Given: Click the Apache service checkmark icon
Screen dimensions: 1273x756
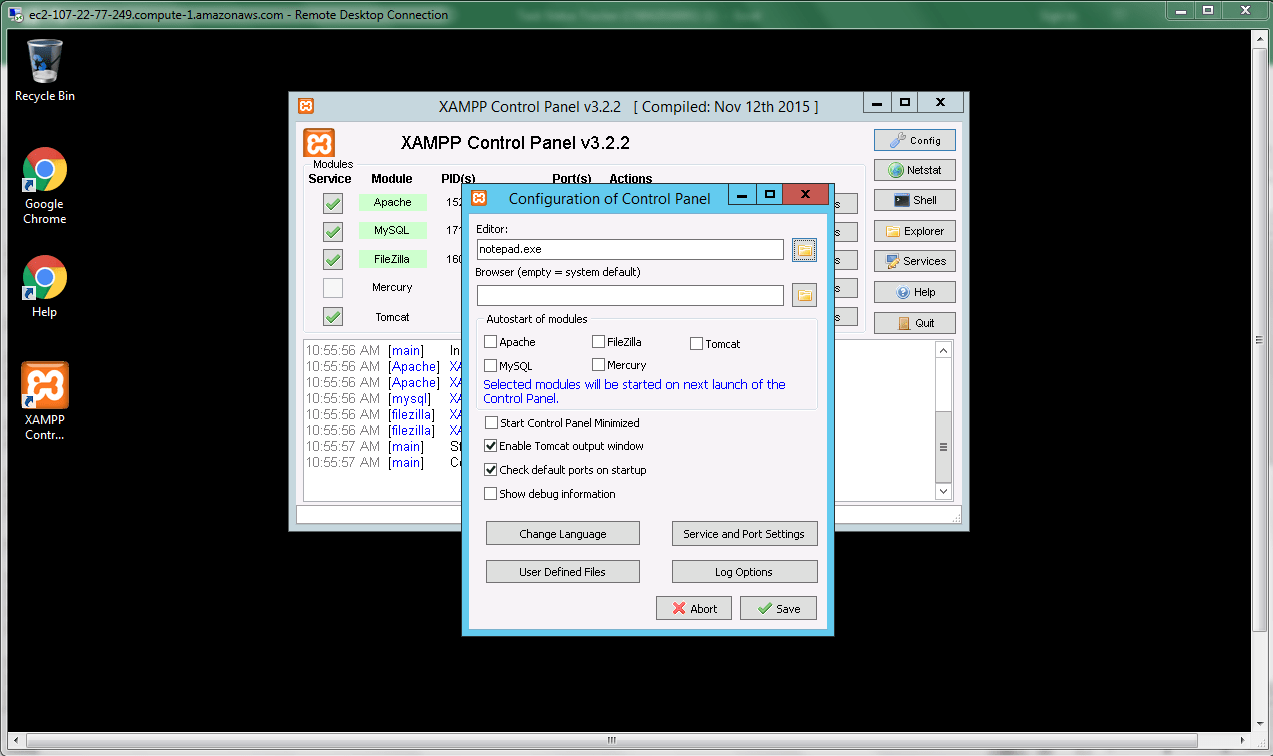Looking at the screenshot, I should tap(333, 203).
